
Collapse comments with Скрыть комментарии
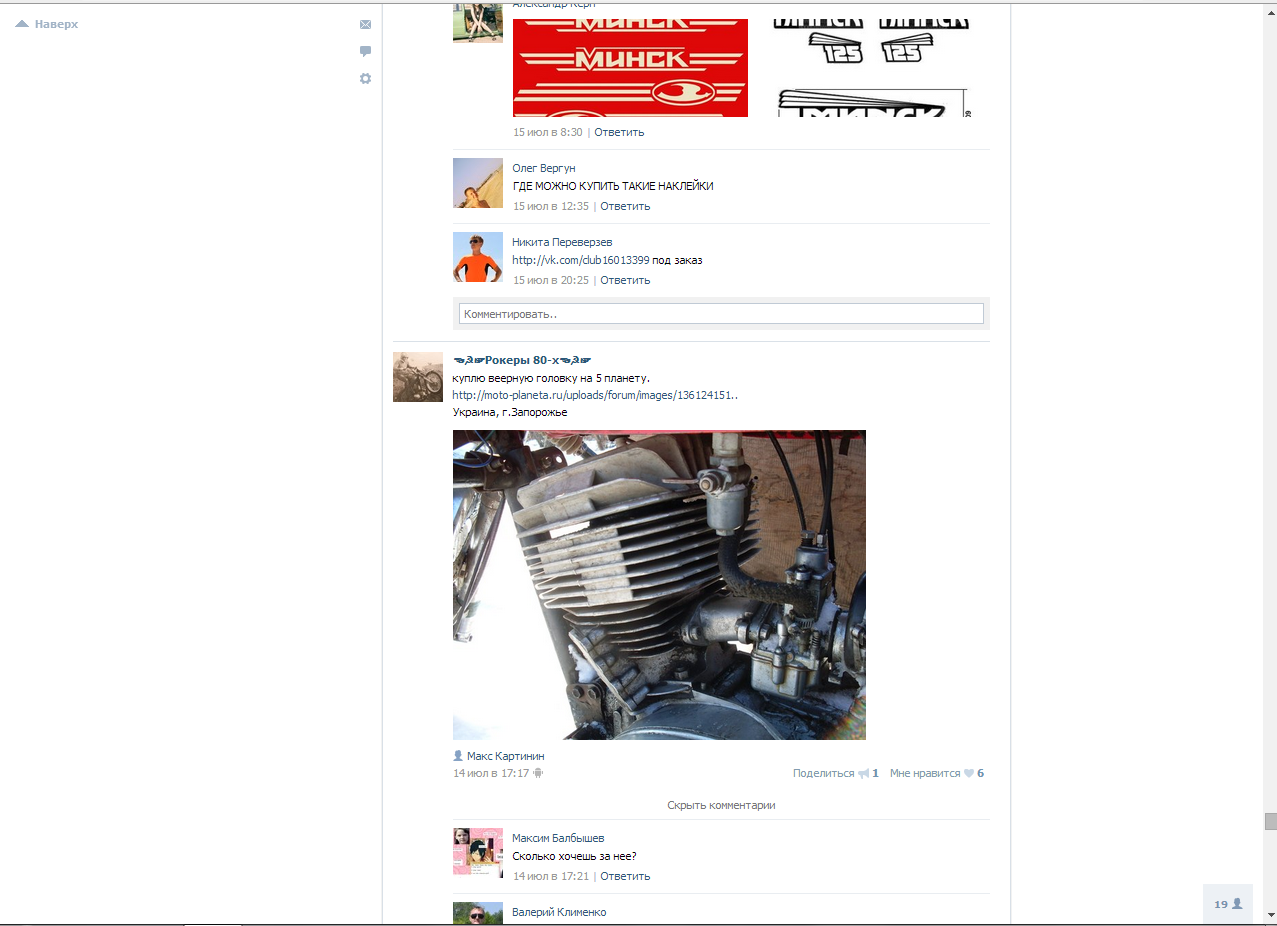coord(721,805)
